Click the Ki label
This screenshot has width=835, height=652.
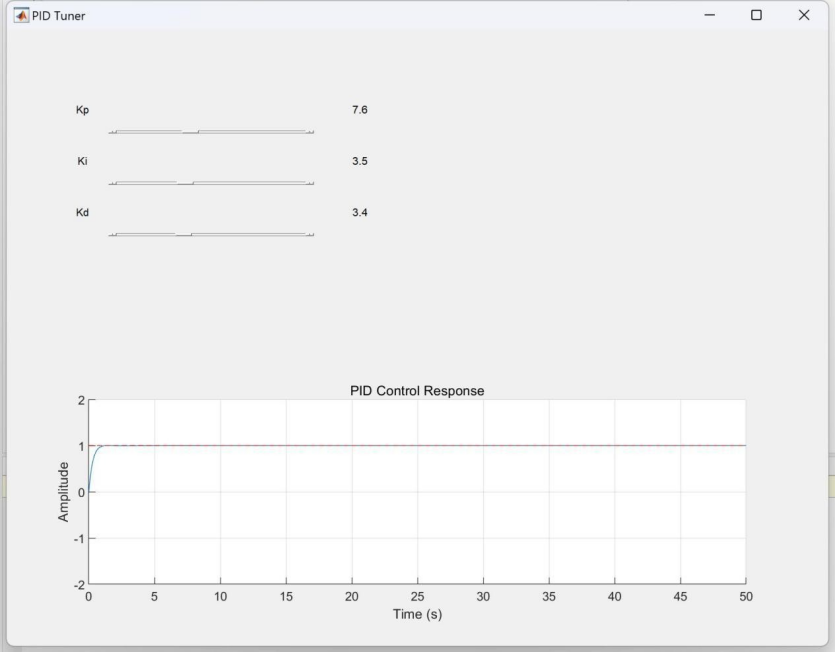coord(82,161)
